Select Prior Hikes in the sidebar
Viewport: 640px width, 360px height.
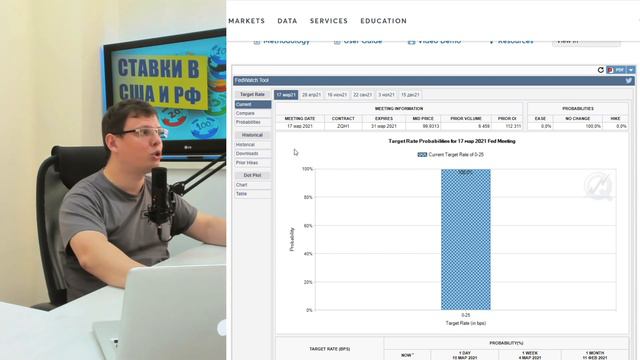tap(253, 163)
